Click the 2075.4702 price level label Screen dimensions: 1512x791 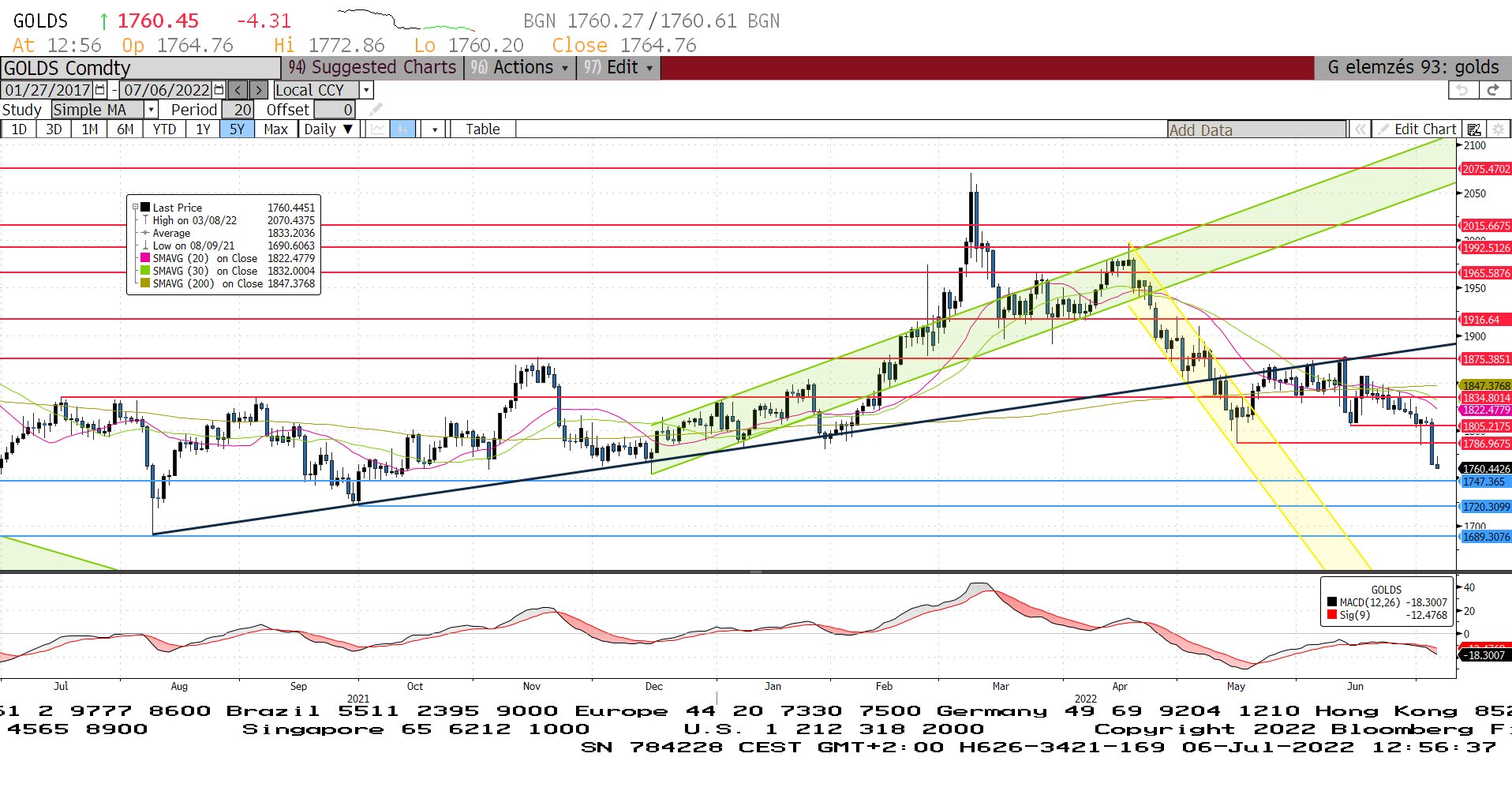tap(1486, 169)
